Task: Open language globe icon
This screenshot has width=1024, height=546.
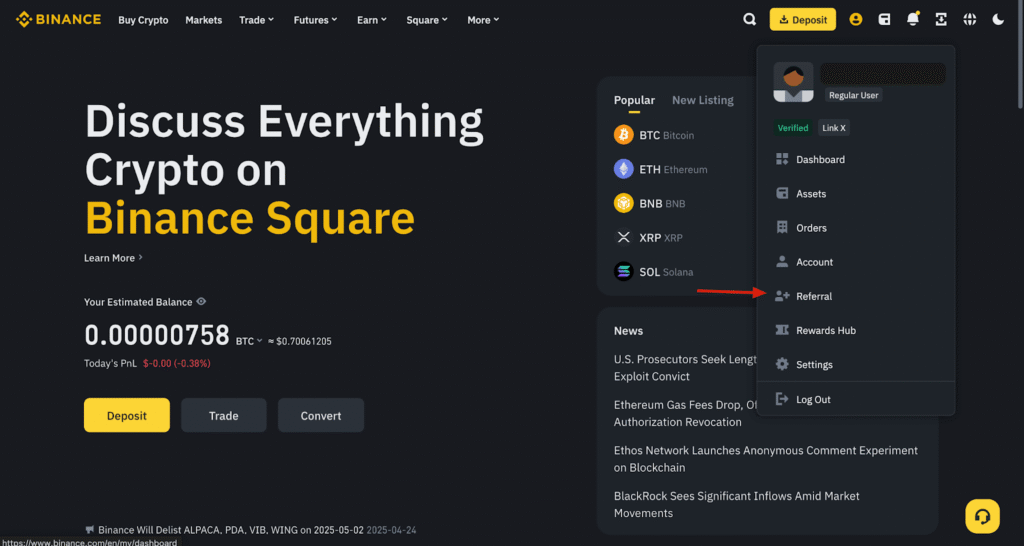Action: [969, 19]
